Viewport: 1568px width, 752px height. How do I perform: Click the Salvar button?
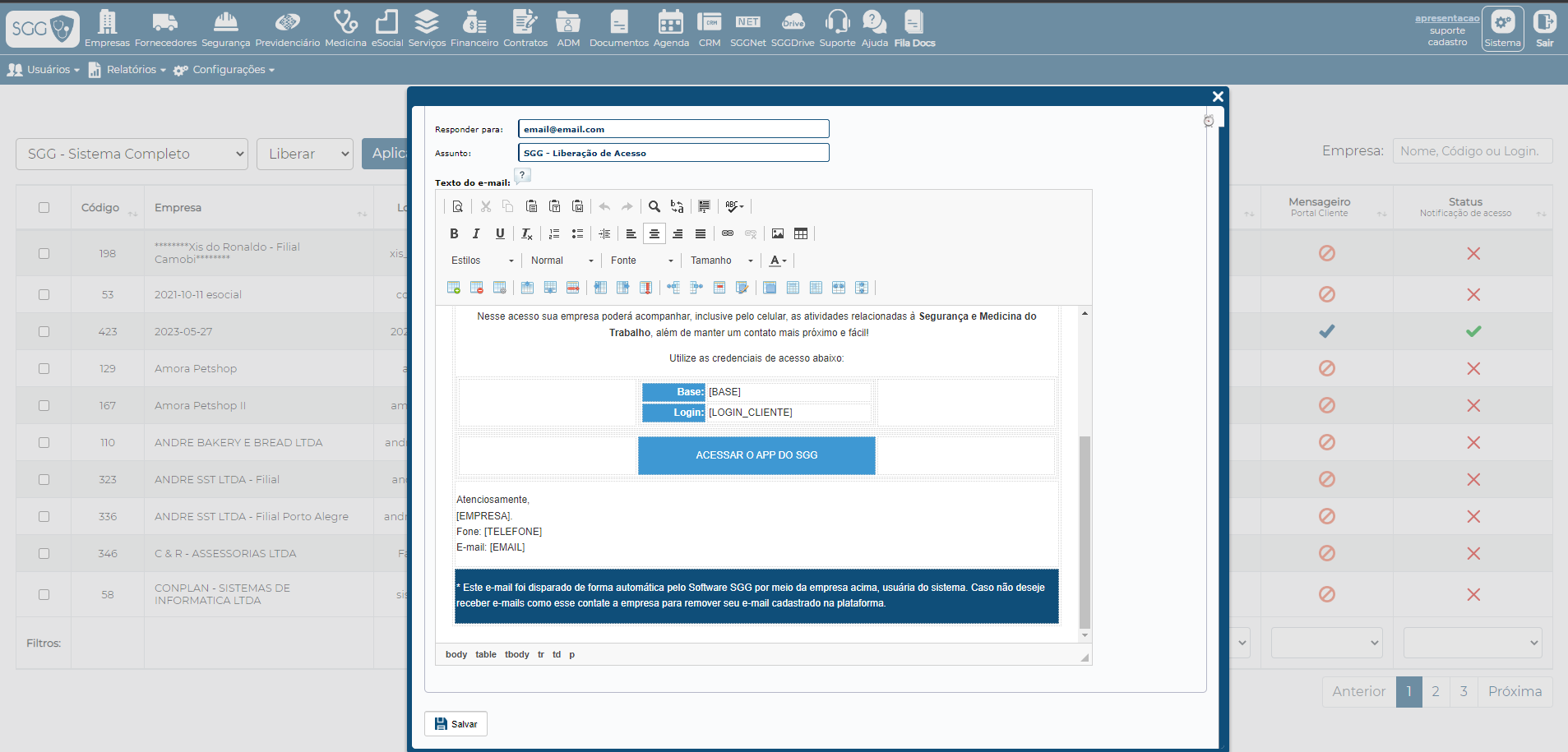[456, 724]
